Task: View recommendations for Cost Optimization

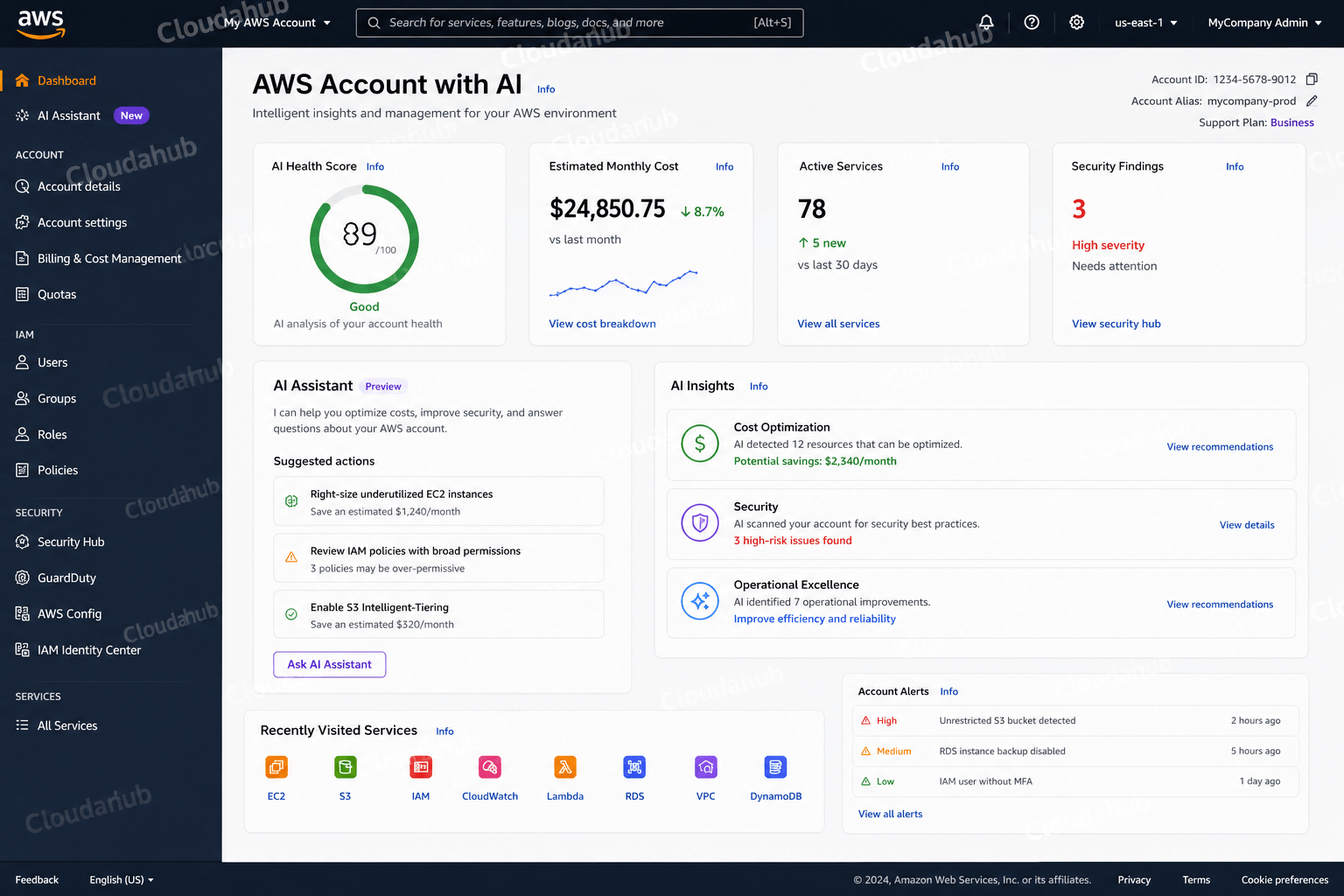Action: point(1220,447)
